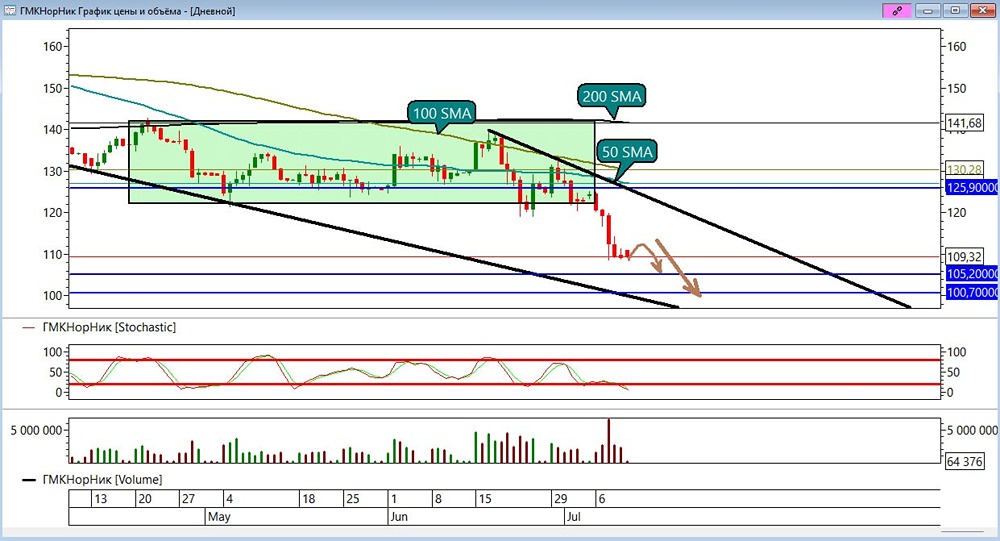1000x541 pixels.
Task: Click the 109,32 current price label
Action: [x=964, y=256]
